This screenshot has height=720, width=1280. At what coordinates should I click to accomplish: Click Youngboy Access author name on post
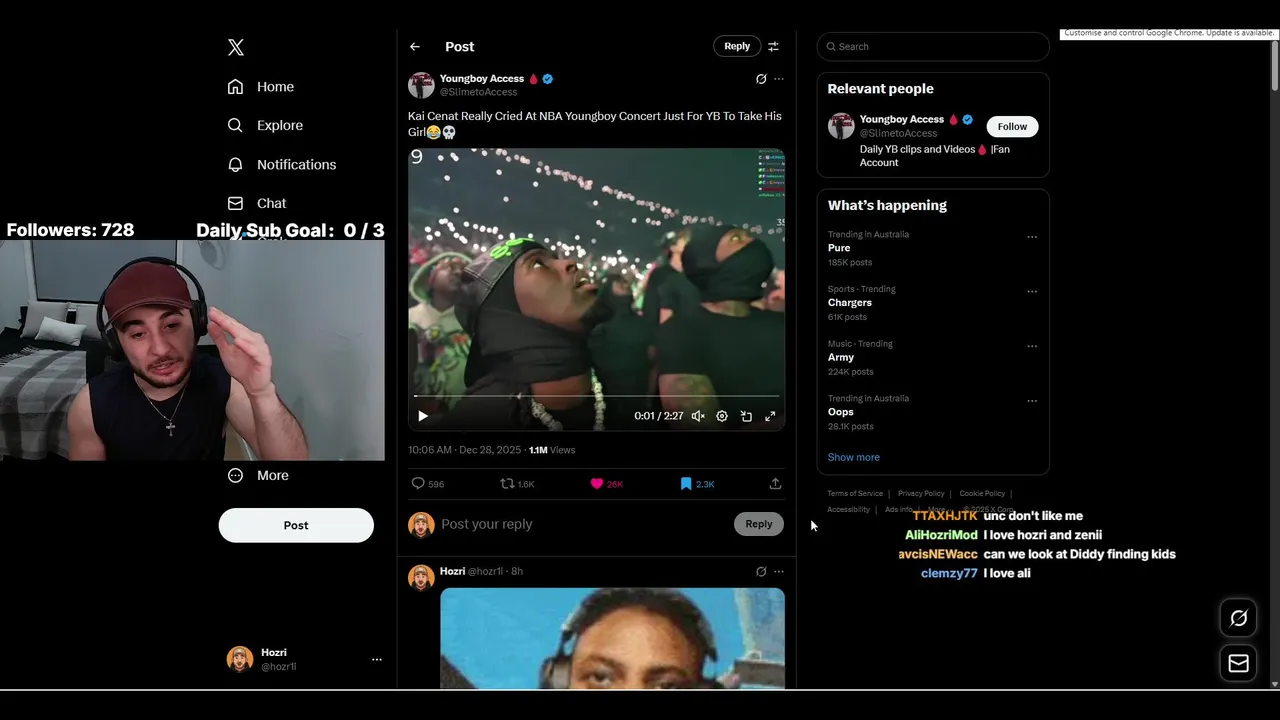pos(482,79)
